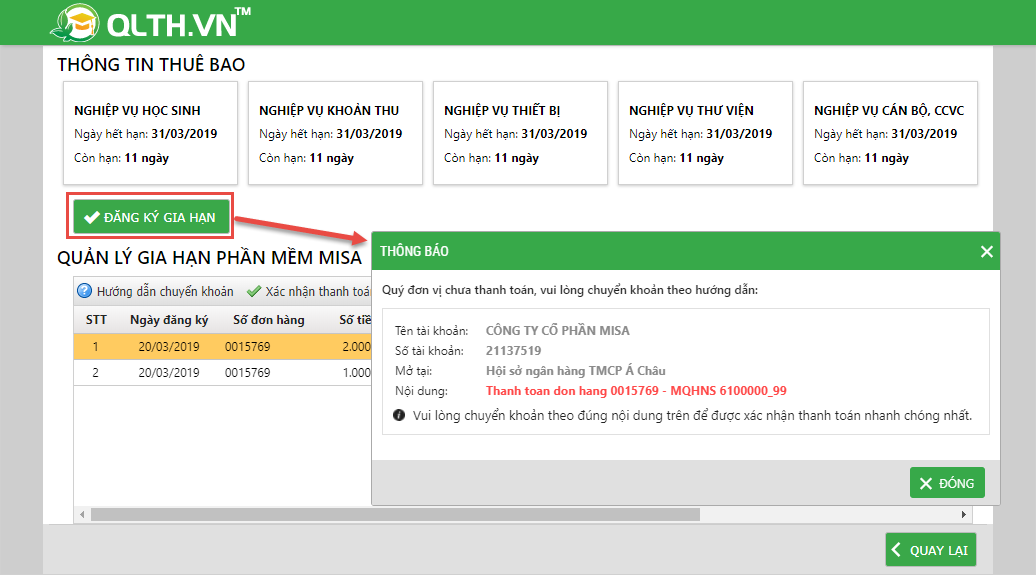Select the NGHIỆP VỤ THƯ VIỆN card

[x=705, y=133]
